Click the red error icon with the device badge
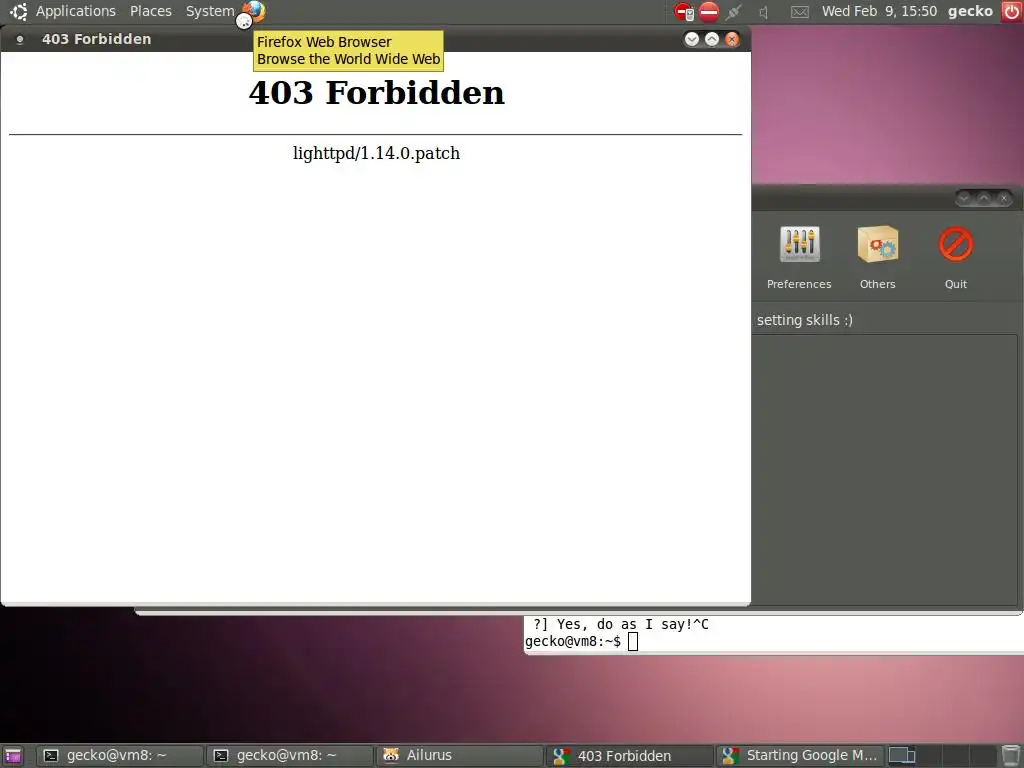Screen dimensions: 1024x768 [x=684, y=11]
